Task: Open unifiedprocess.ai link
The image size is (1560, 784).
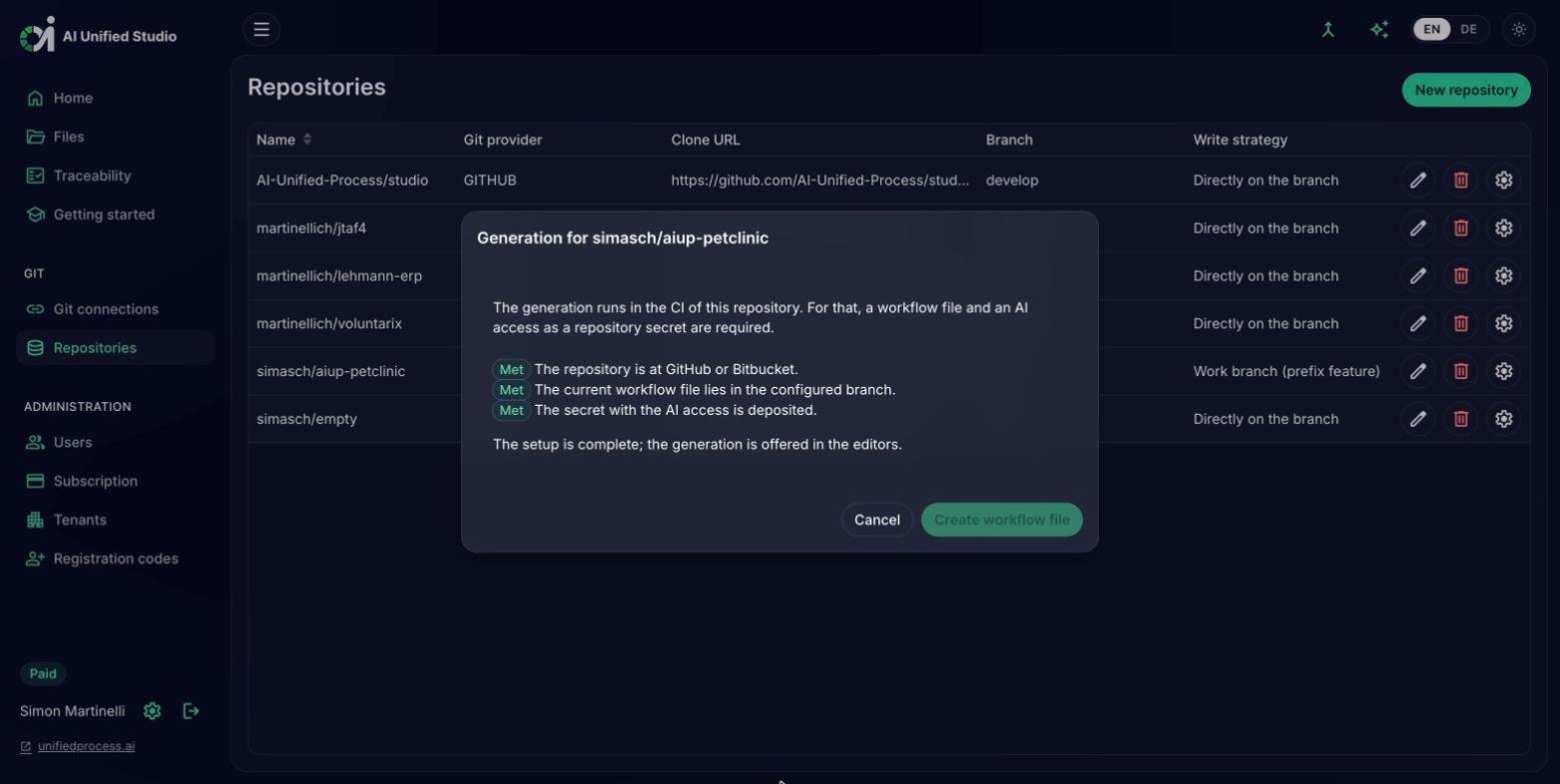Action: (x=86, y=746)
